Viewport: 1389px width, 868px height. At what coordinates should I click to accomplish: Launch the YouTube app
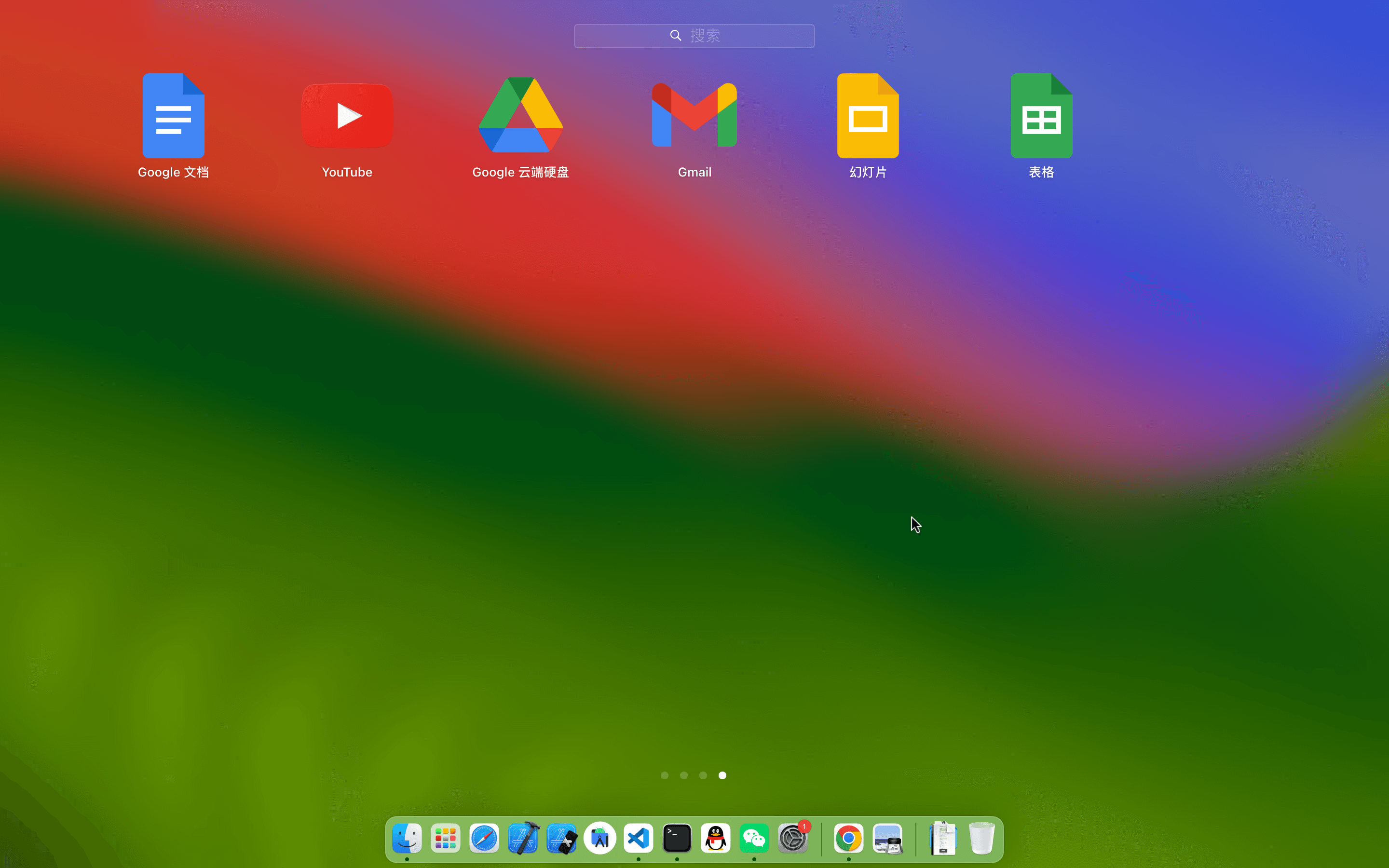(x=347, y=115)
